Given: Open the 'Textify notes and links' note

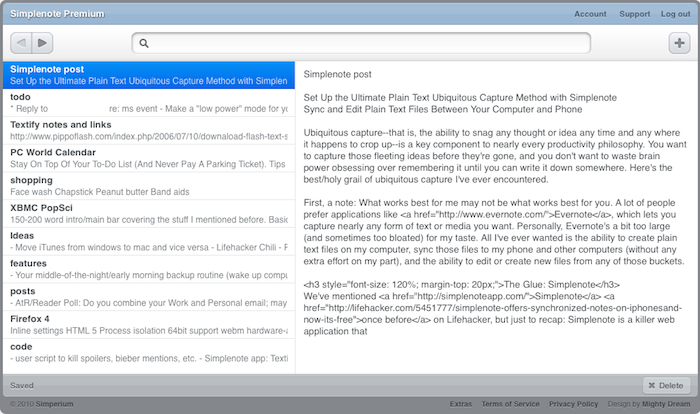Looking at the screenshot, I should pos(148,129).
